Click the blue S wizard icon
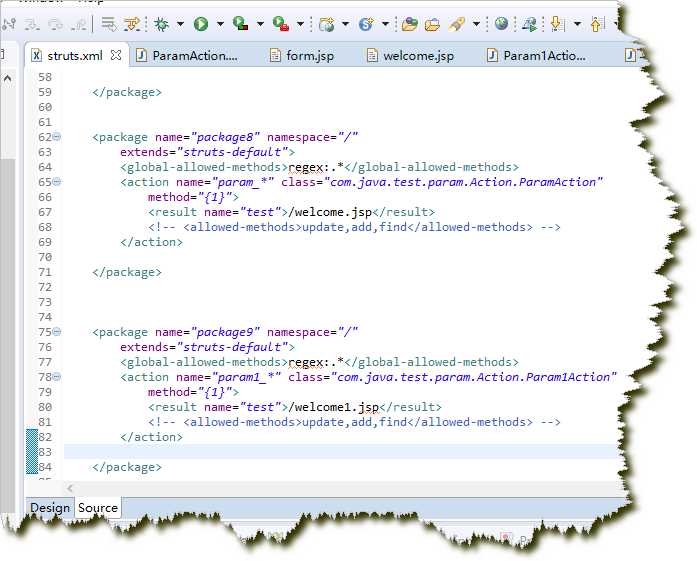 366,24
